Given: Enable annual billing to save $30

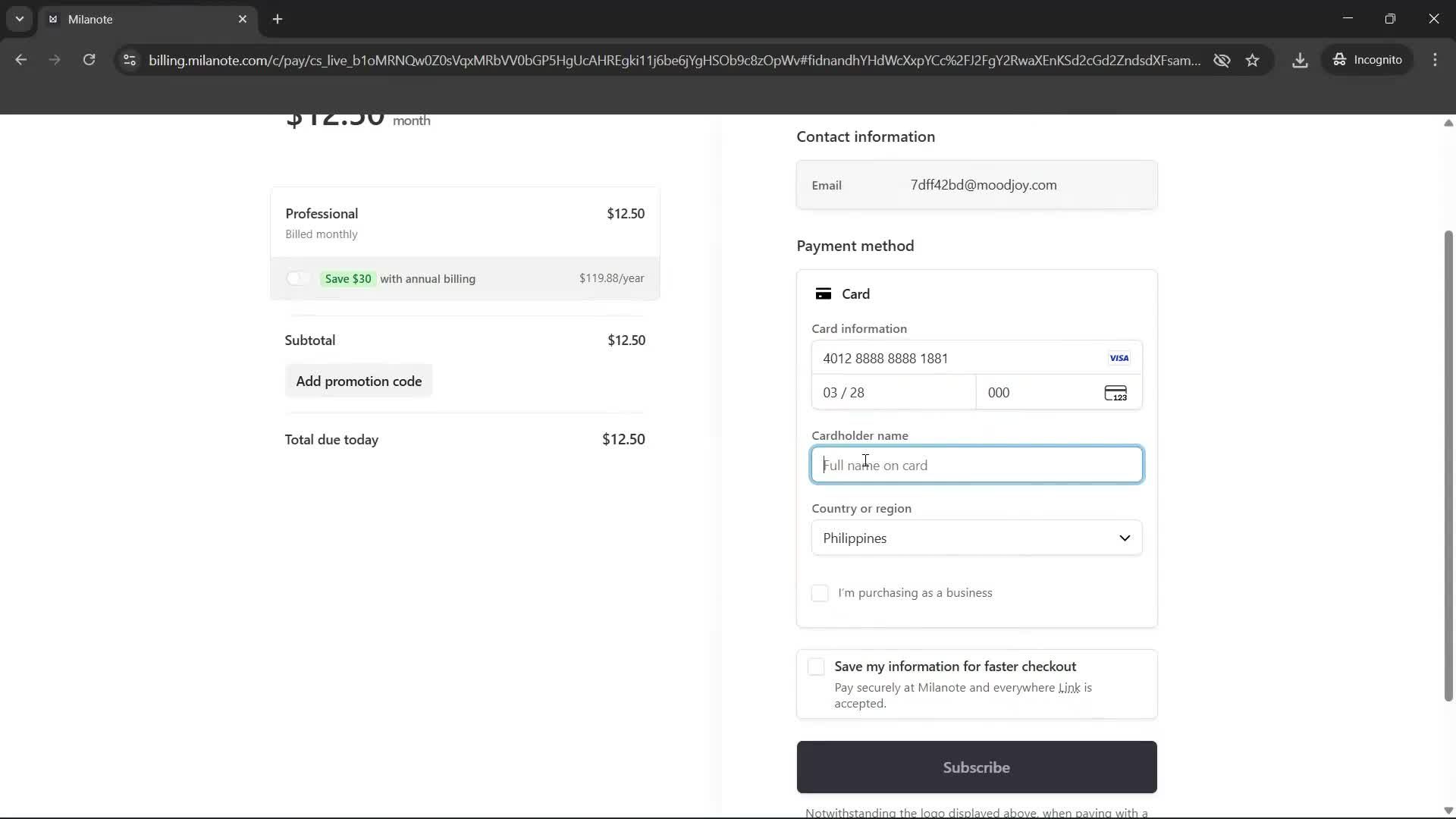Looking at the screenshot, I should coord(298,278).
